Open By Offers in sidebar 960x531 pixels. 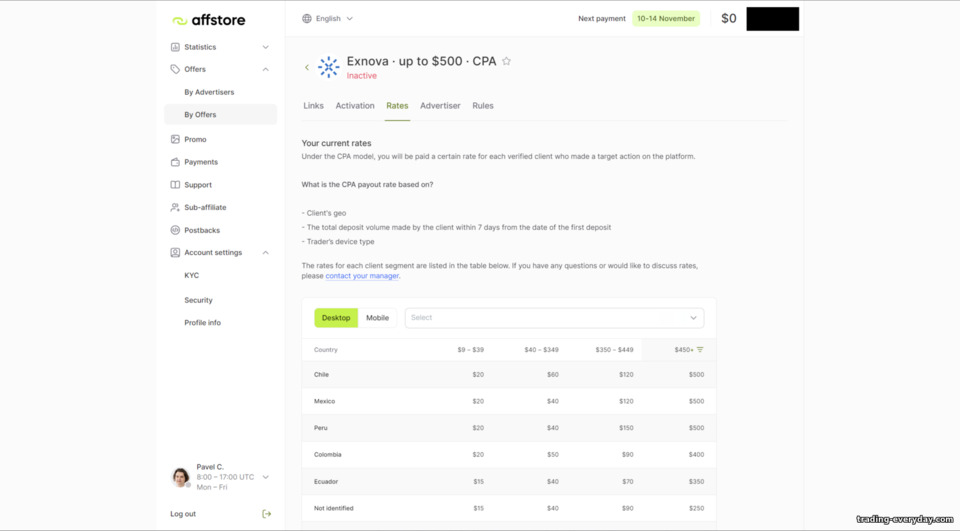pyautogui.click(x=220, y=115)
